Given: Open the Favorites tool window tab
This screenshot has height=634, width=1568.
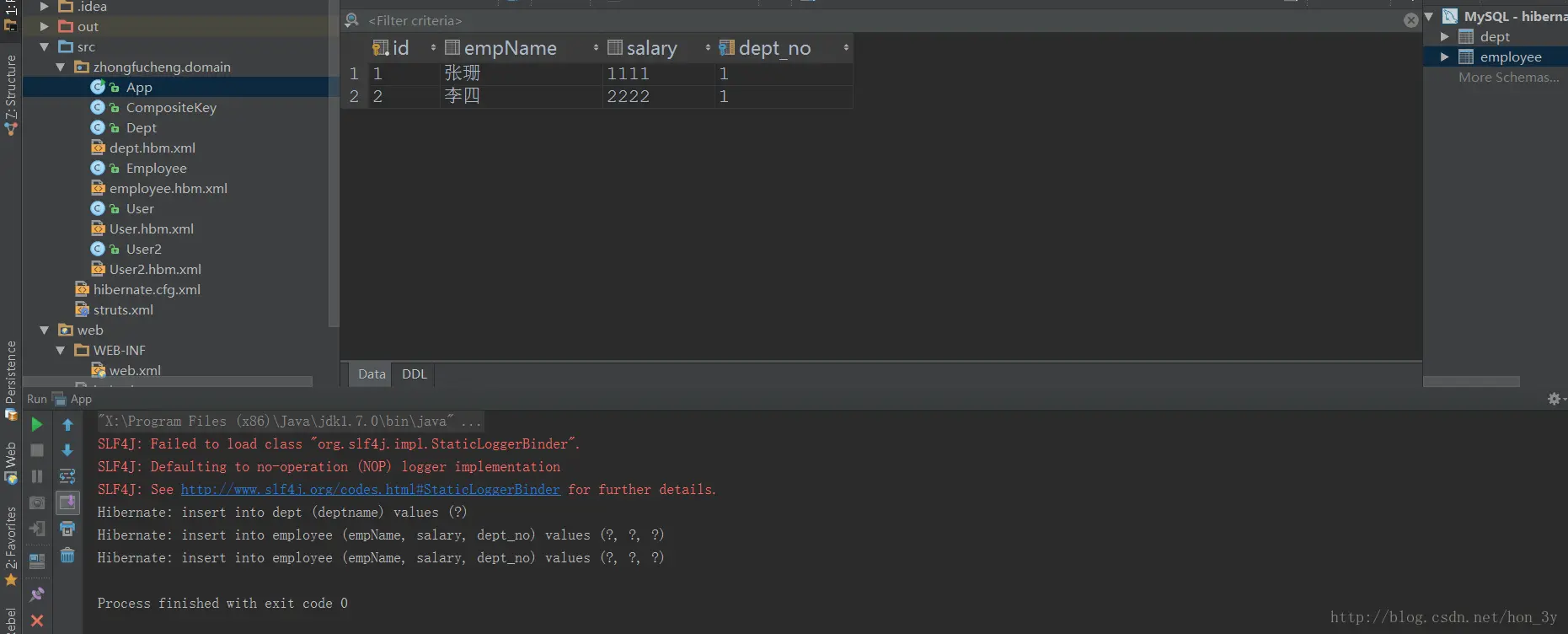Looking at the screenshot, I should [11, 546].
